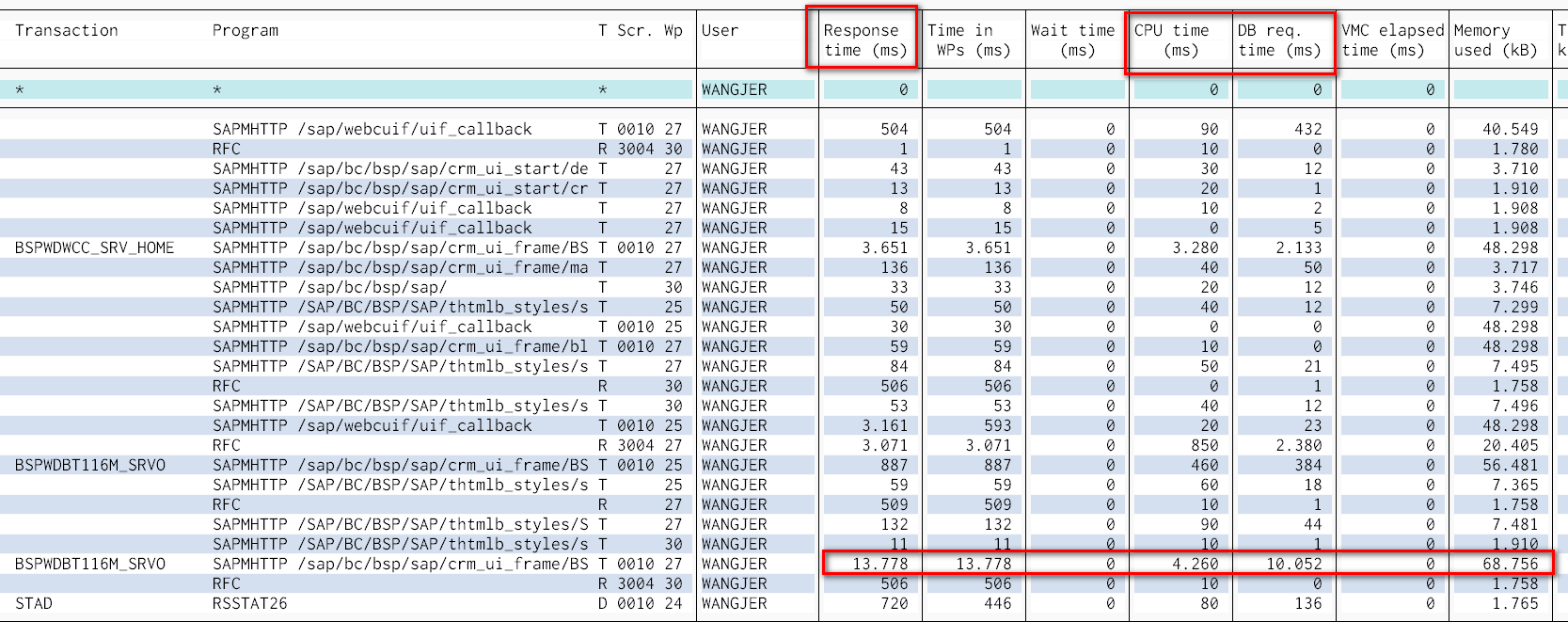Viewport: 1568px width, 622px height.
Task: Select the BSPWDWCC_SRV_HOME transaction cell
Action: pyautogui.click(x=95, y=247)
